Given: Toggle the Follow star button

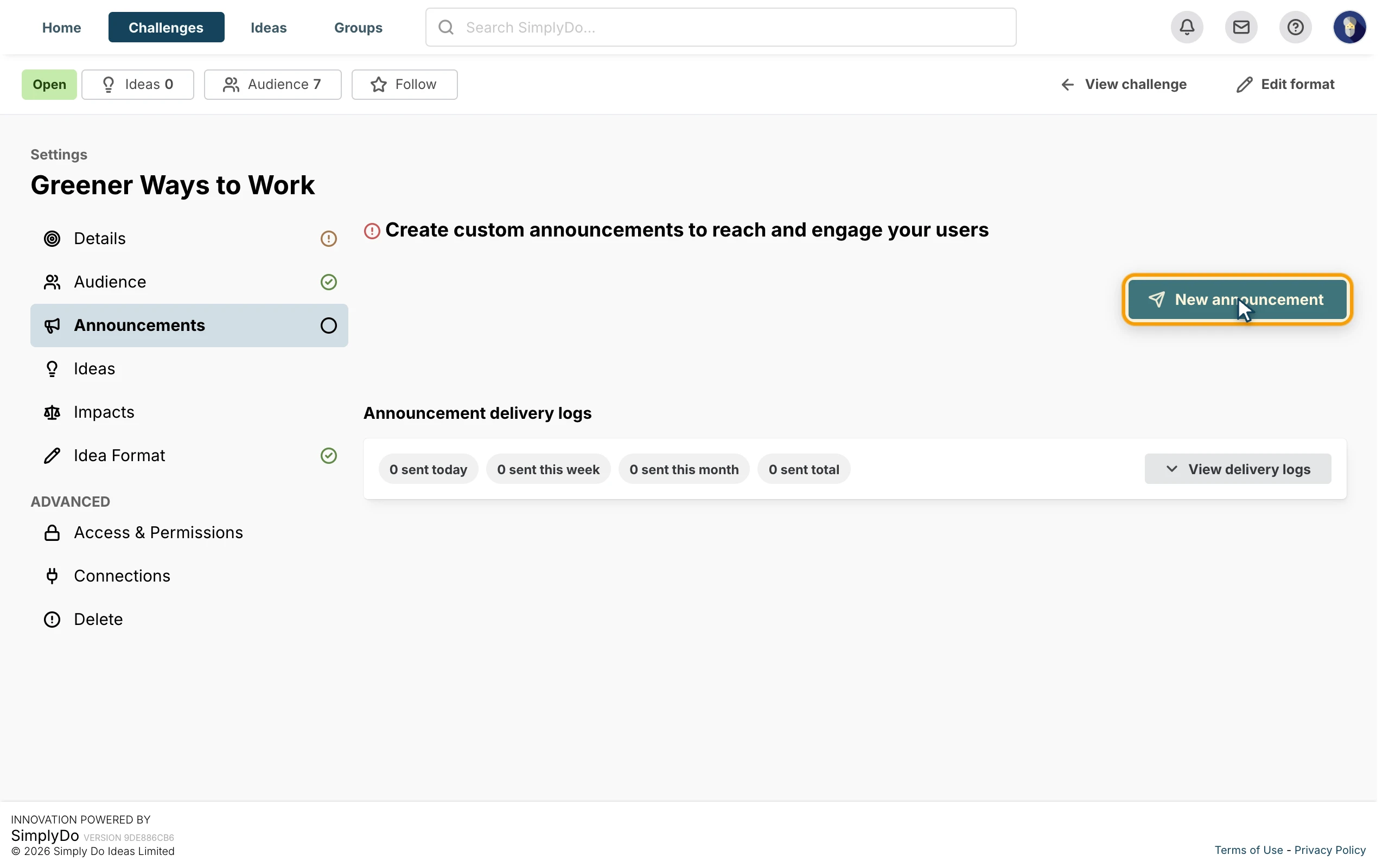Looking at the screenshot, I should point(405,85).
